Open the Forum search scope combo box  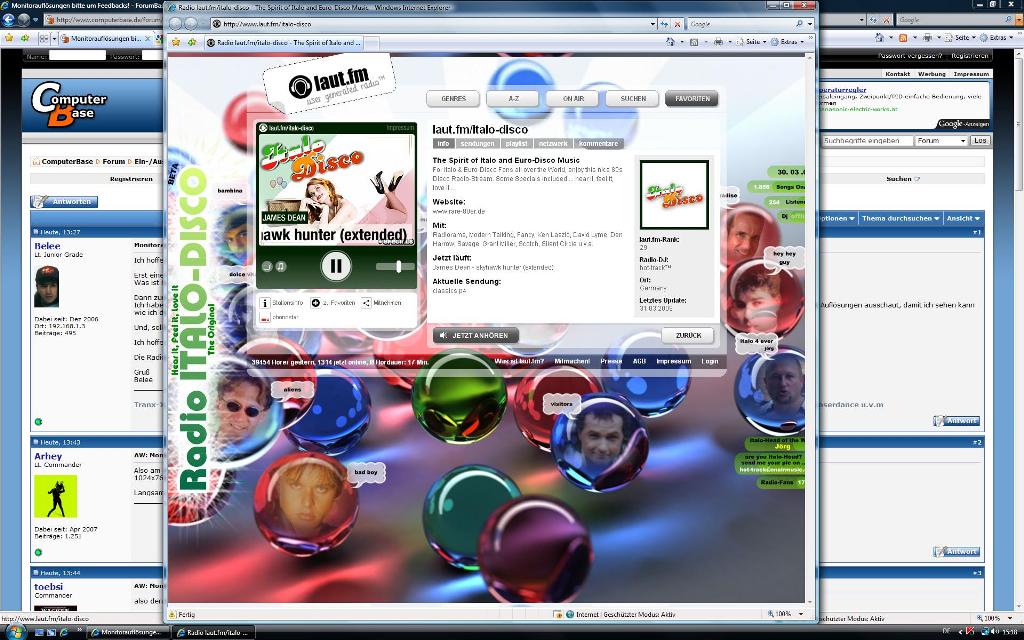pos(940,140)
